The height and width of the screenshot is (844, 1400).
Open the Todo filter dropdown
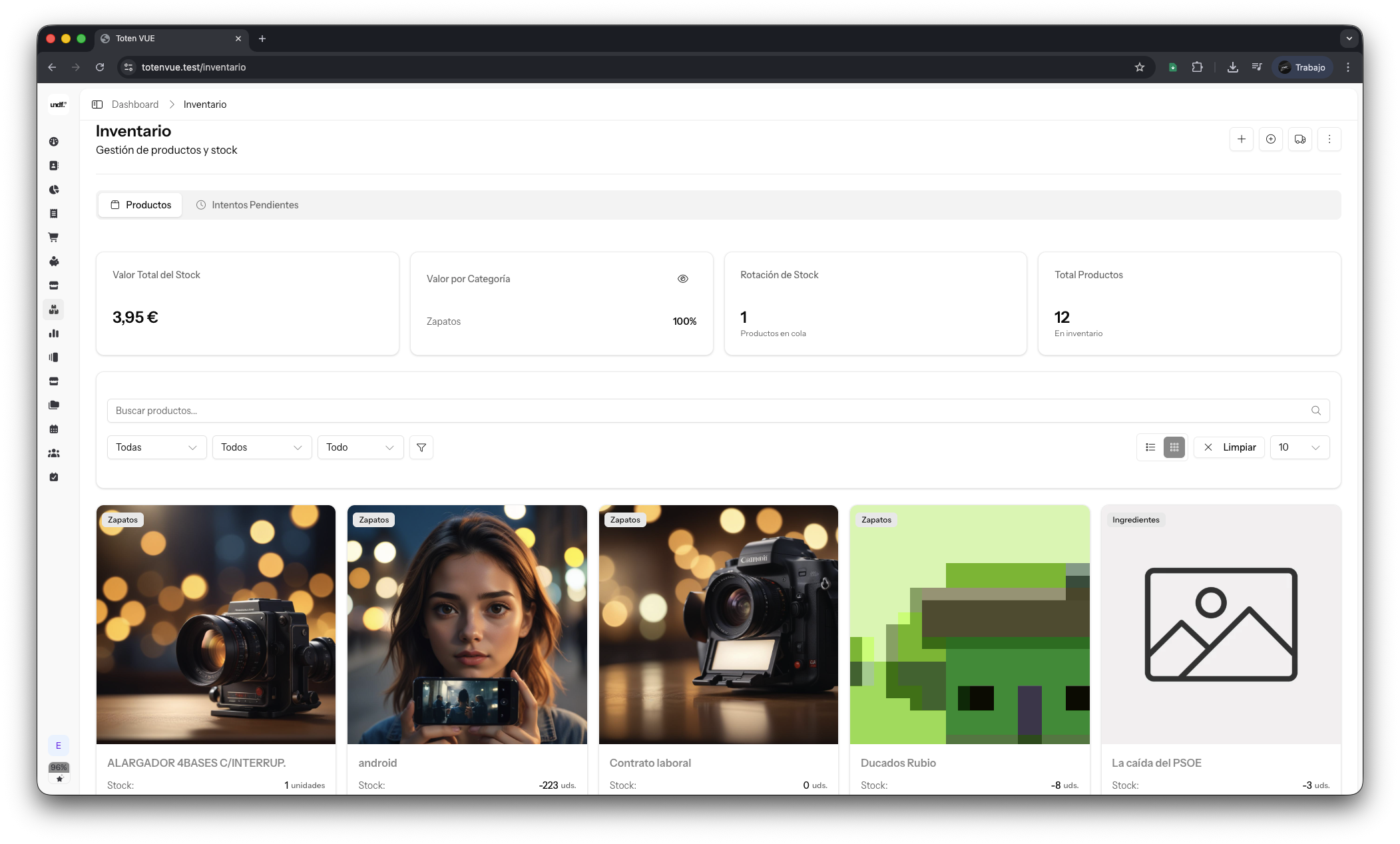pyautogui.click(x=361, y=447)
